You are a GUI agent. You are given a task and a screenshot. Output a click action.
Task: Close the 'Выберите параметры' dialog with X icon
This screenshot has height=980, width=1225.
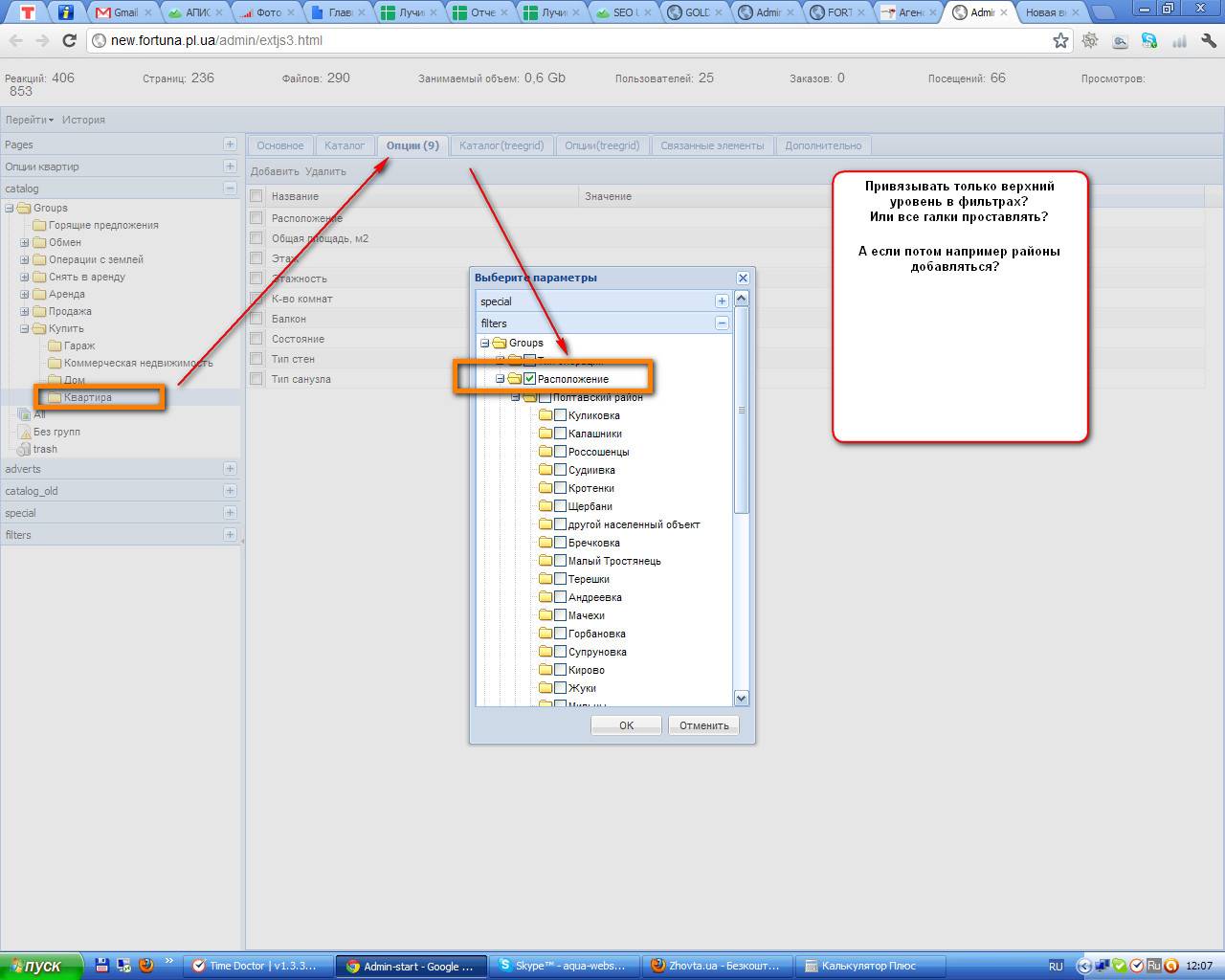click(x=743, y=278)
